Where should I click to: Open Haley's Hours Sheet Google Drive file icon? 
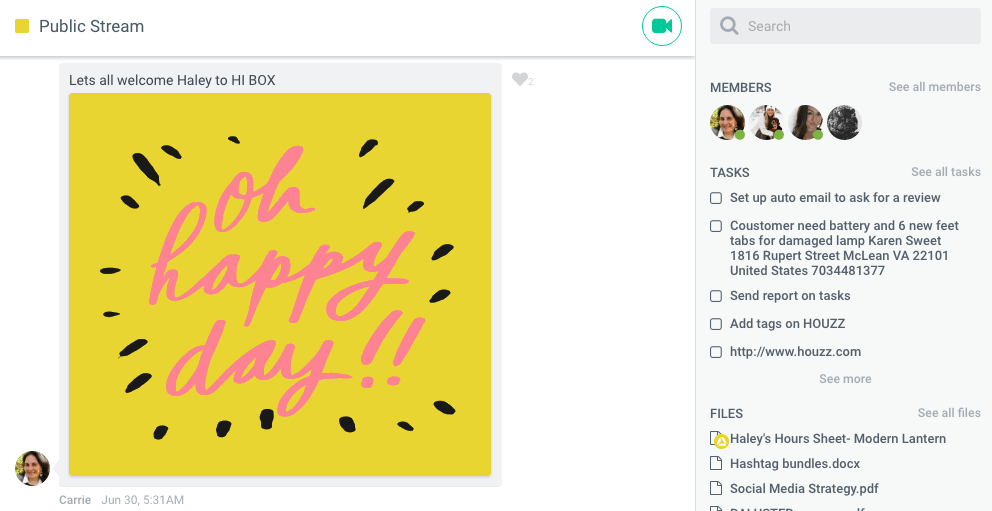point(718,439)
